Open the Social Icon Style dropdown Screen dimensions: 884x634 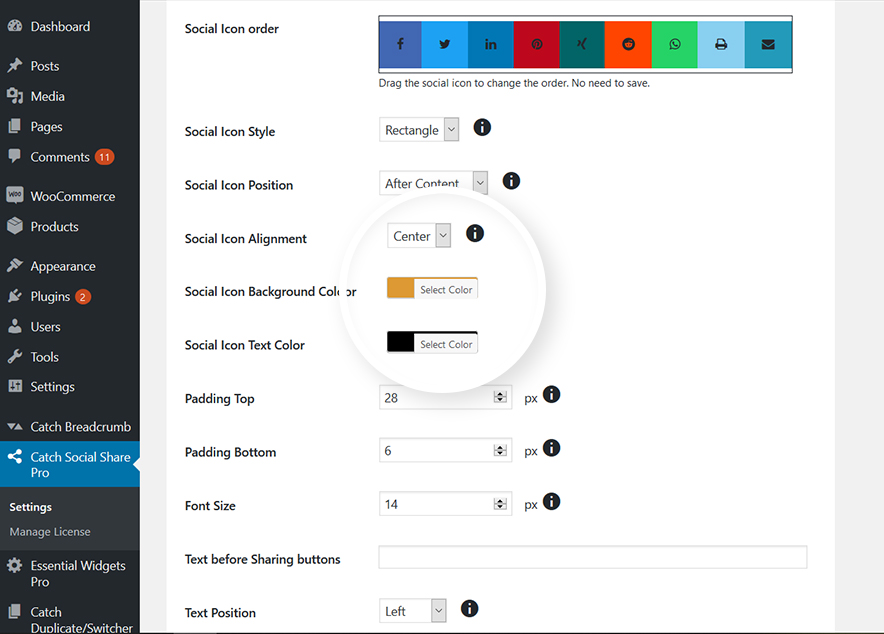pos(419,130)
